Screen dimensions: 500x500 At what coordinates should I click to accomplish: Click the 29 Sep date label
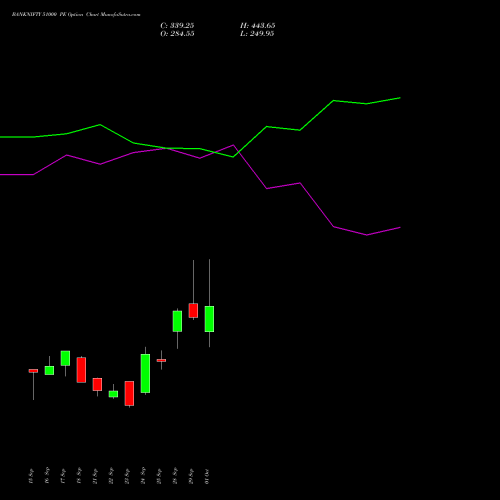[191, 476]
